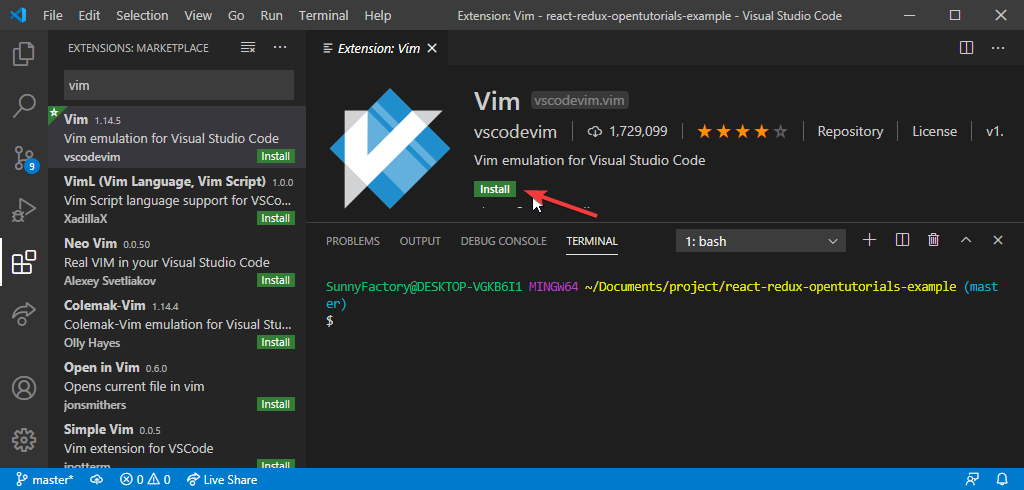Open feedback icon in status bar
This screenshot has height=490, width=1024.
972,480
